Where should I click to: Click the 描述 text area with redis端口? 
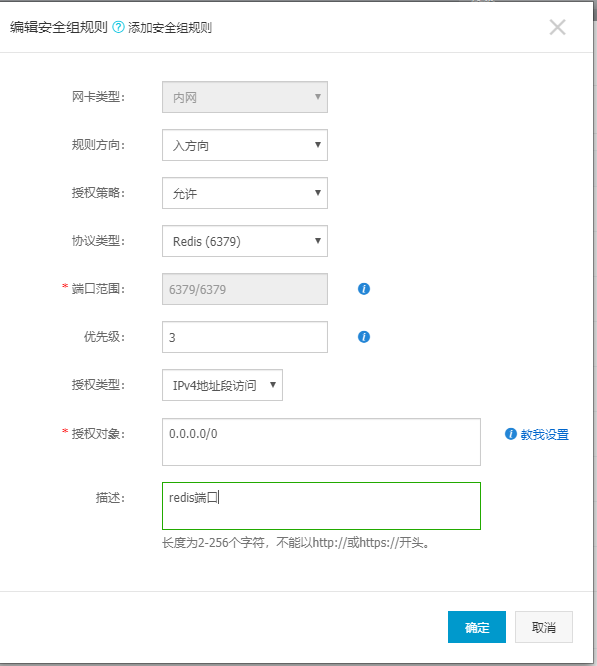321,506
